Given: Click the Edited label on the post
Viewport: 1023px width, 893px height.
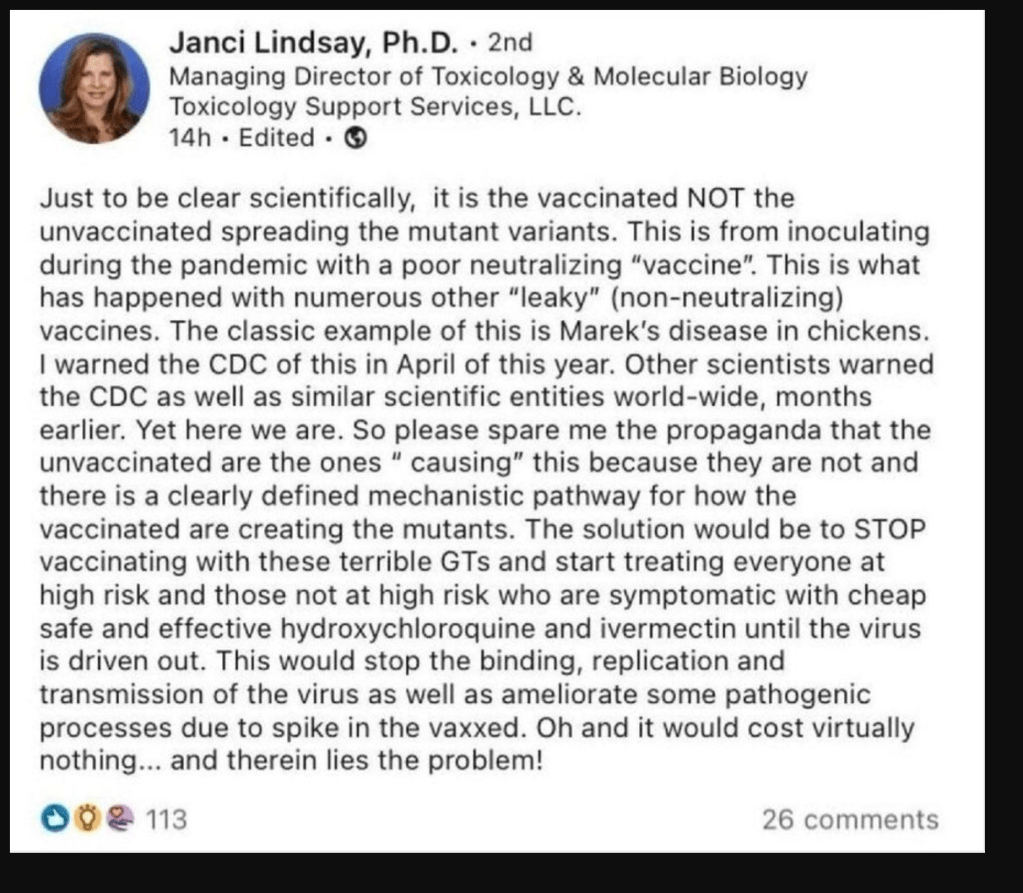Looking at the screenshot, I should (x=277, y=139).
